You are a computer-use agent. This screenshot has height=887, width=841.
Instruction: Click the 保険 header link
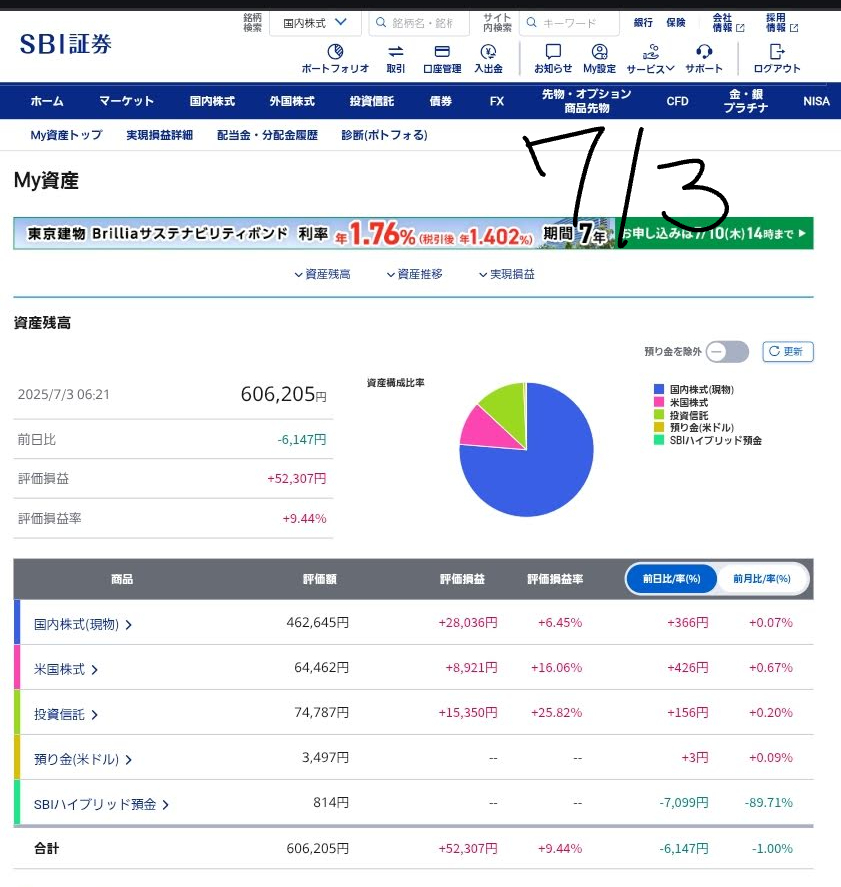click(676, 23)
